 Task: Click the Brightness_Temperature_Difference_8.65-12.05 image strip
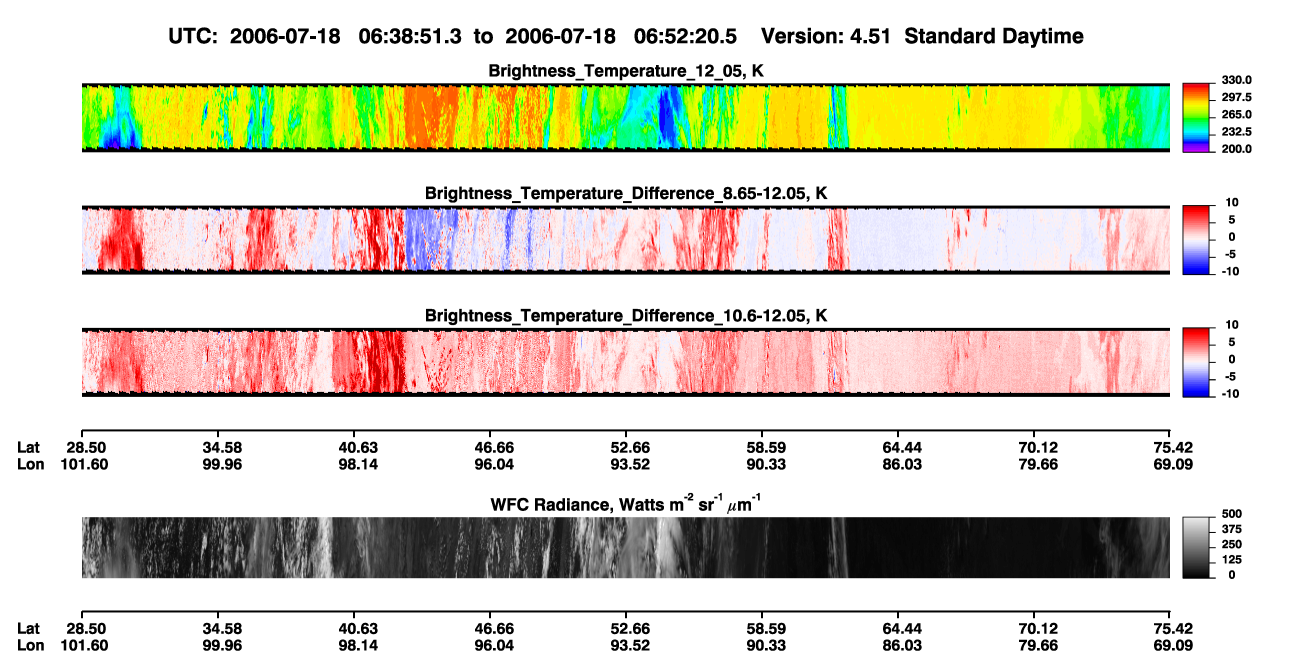[625, 240]
